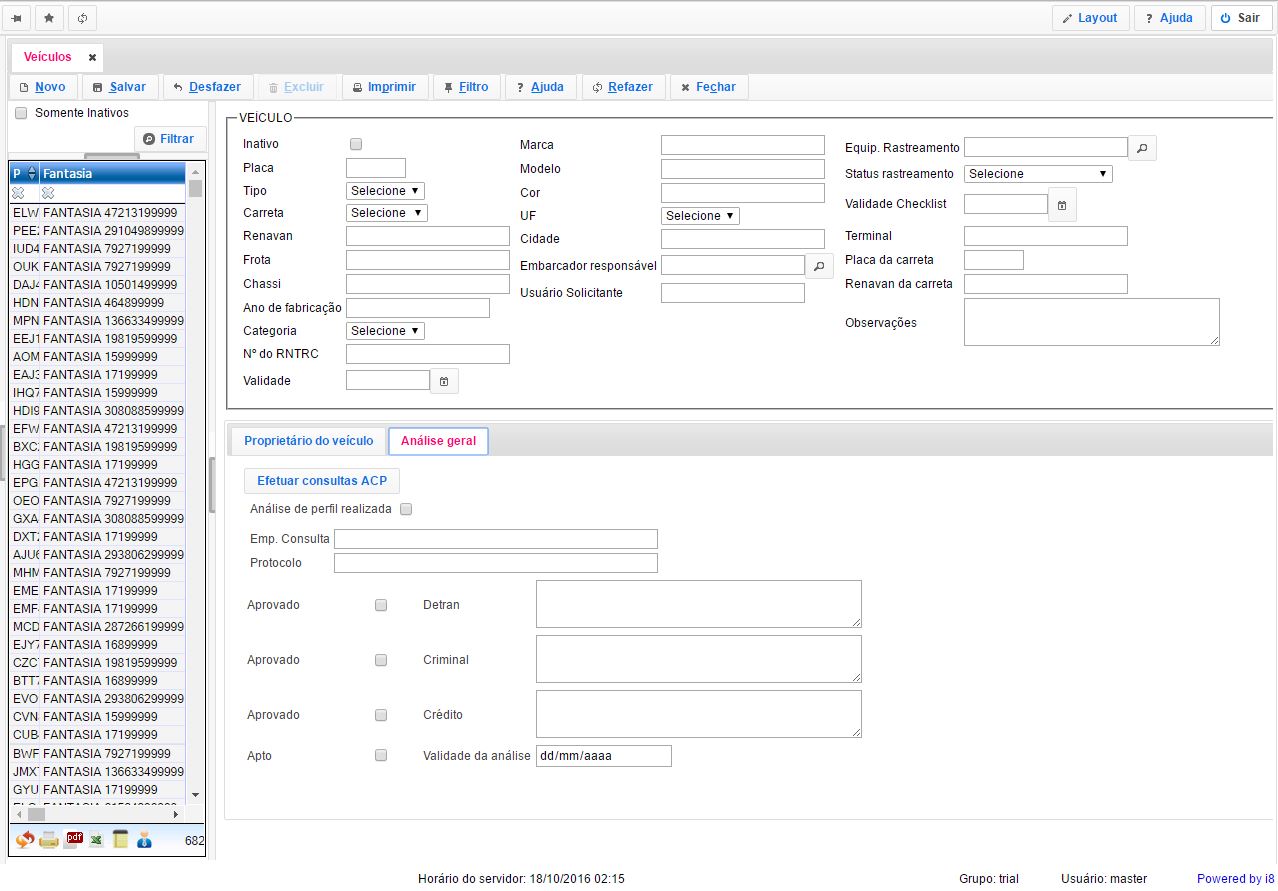The width and height of the screenshot is (1278, 891).
Task: Search for Embarcador responsável with the magnifier
Action: click(819, 265)
